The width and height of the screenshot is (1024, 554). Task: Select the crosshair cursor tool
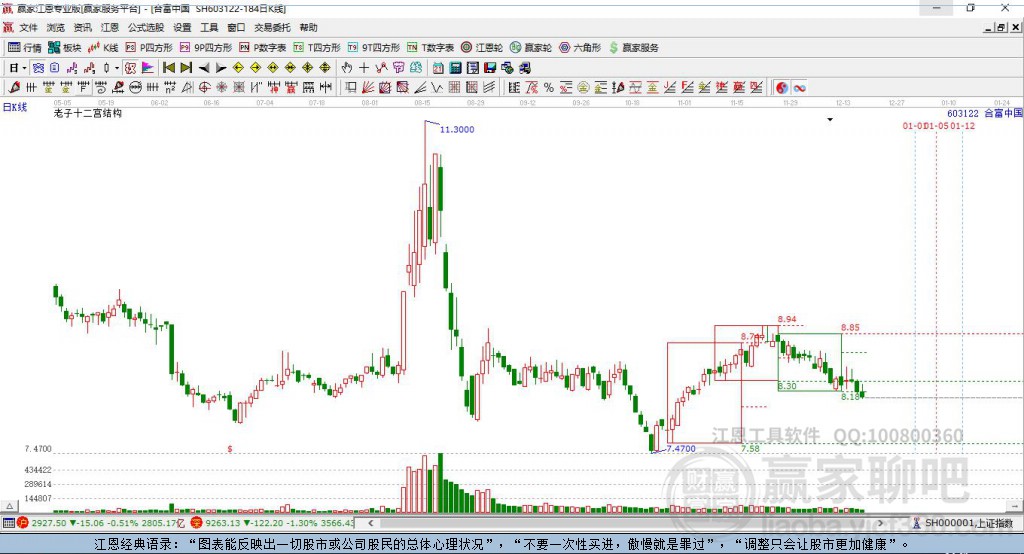click(364, 68)
